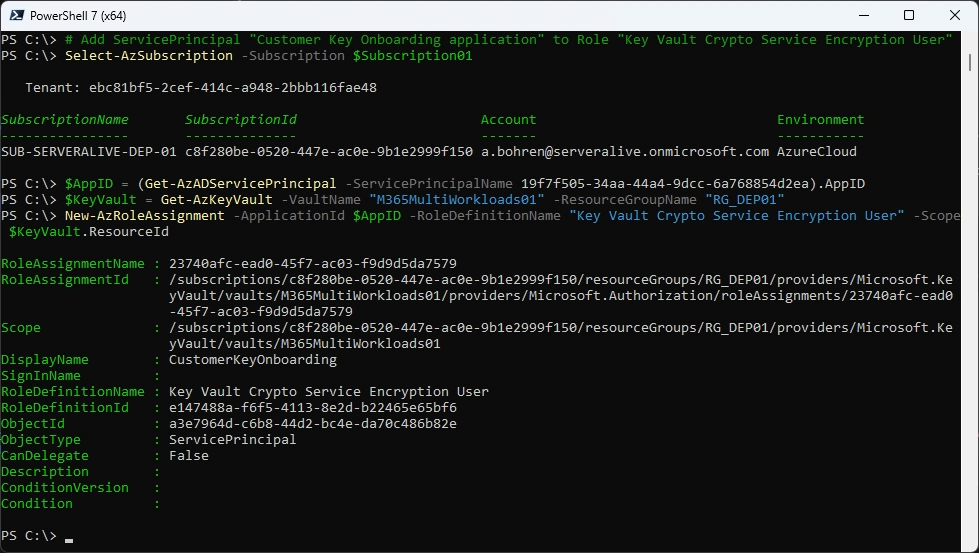Click the PowerShell icon in title bar

[x=17, y=16]
